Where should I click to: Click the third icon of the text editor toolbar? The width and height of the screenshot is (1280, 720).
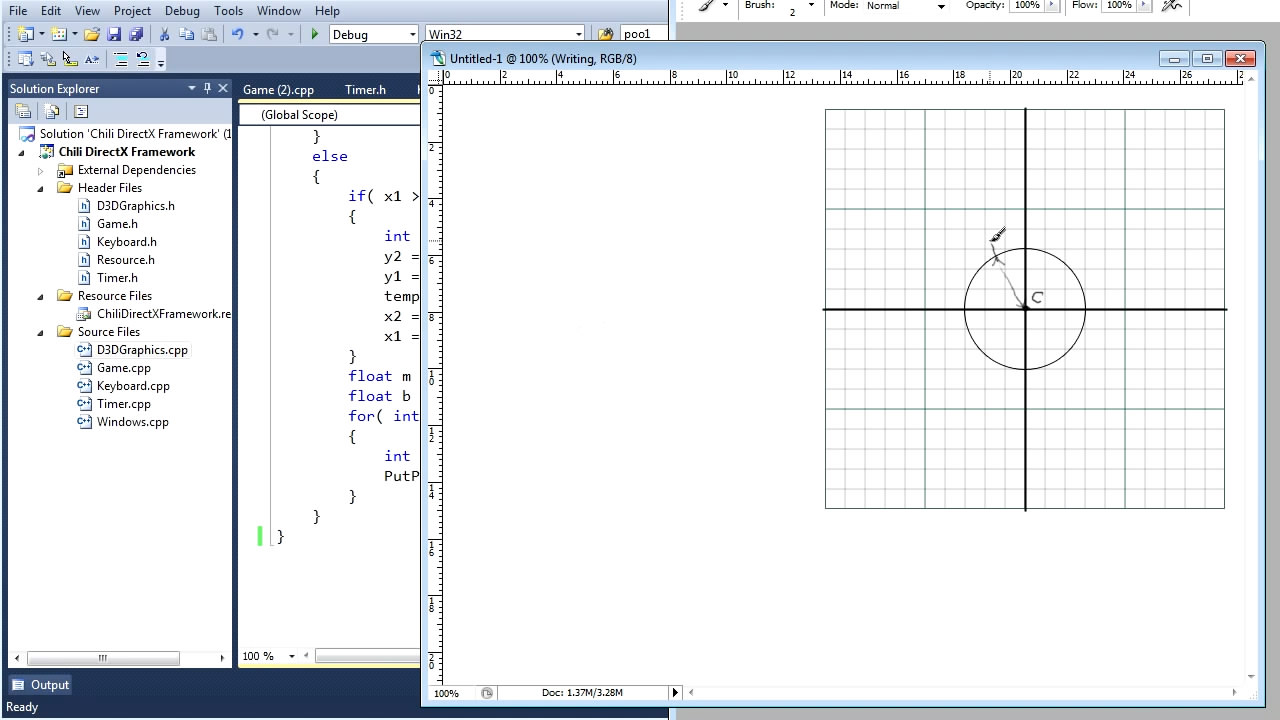(70, 59)
